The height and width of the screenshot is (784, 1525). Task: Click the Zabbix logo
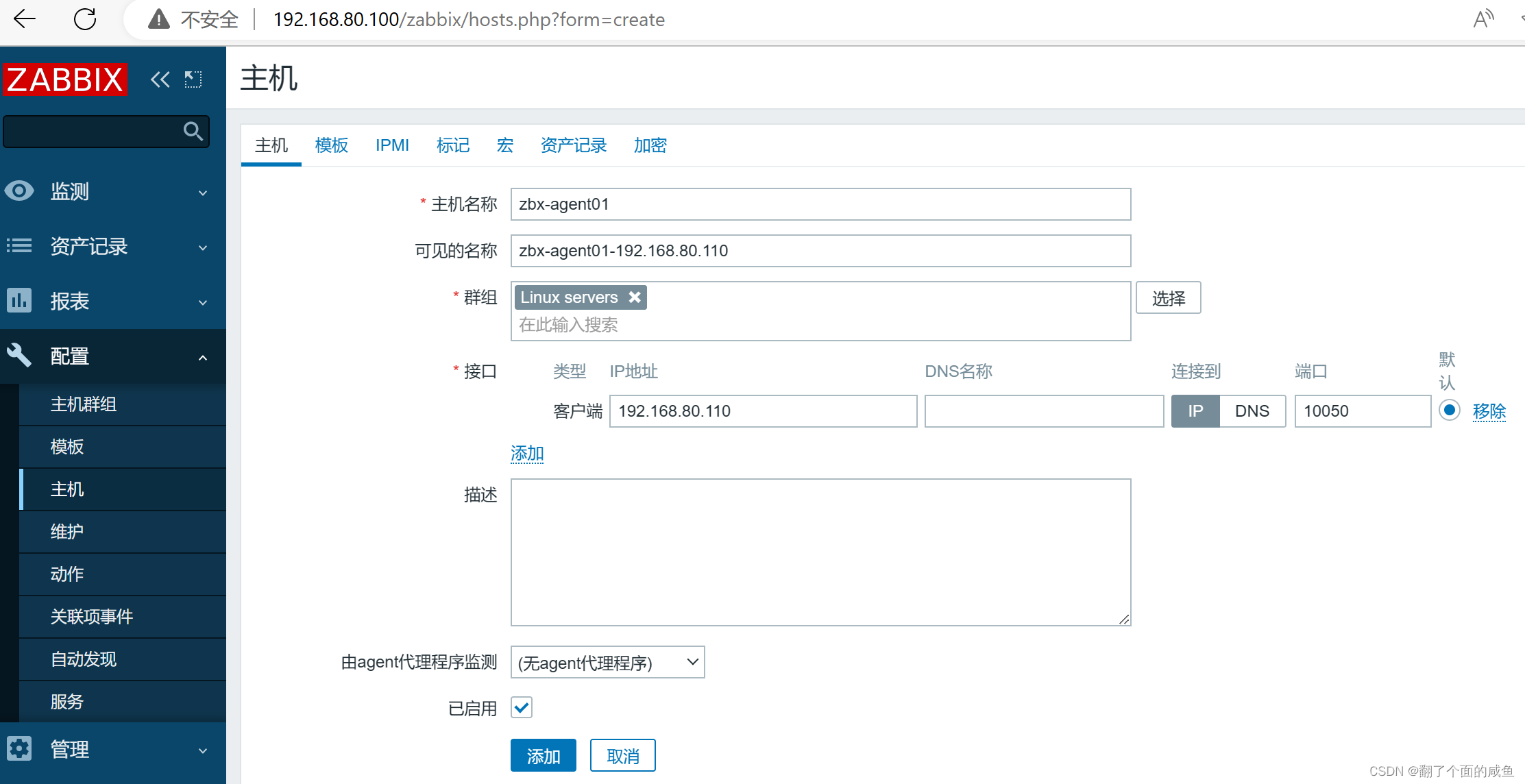[65, 79]
